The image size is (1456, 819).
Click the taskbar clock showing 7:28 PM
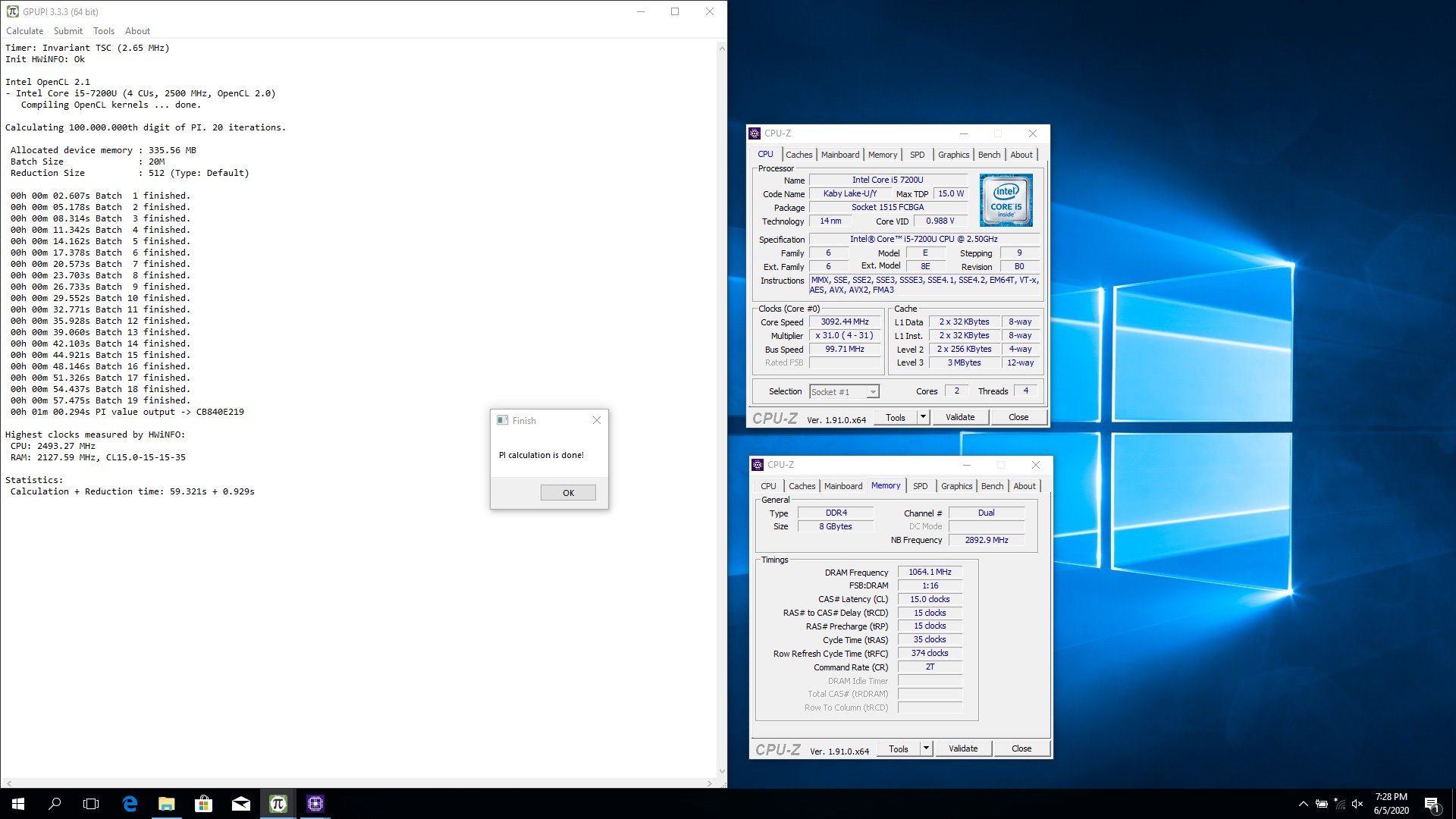point(1391,804)
